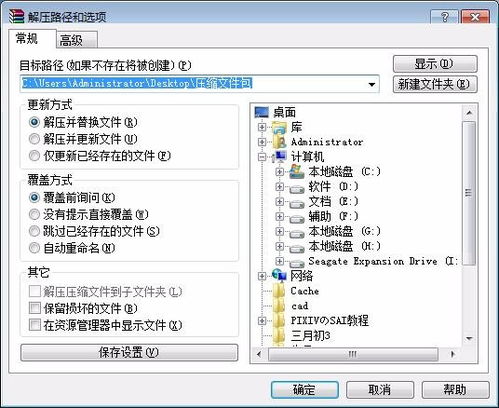499x408 pixels.
Task: Click the drive icon for 本地磁盘 (G:)
Action: click(x=296, y=234)
